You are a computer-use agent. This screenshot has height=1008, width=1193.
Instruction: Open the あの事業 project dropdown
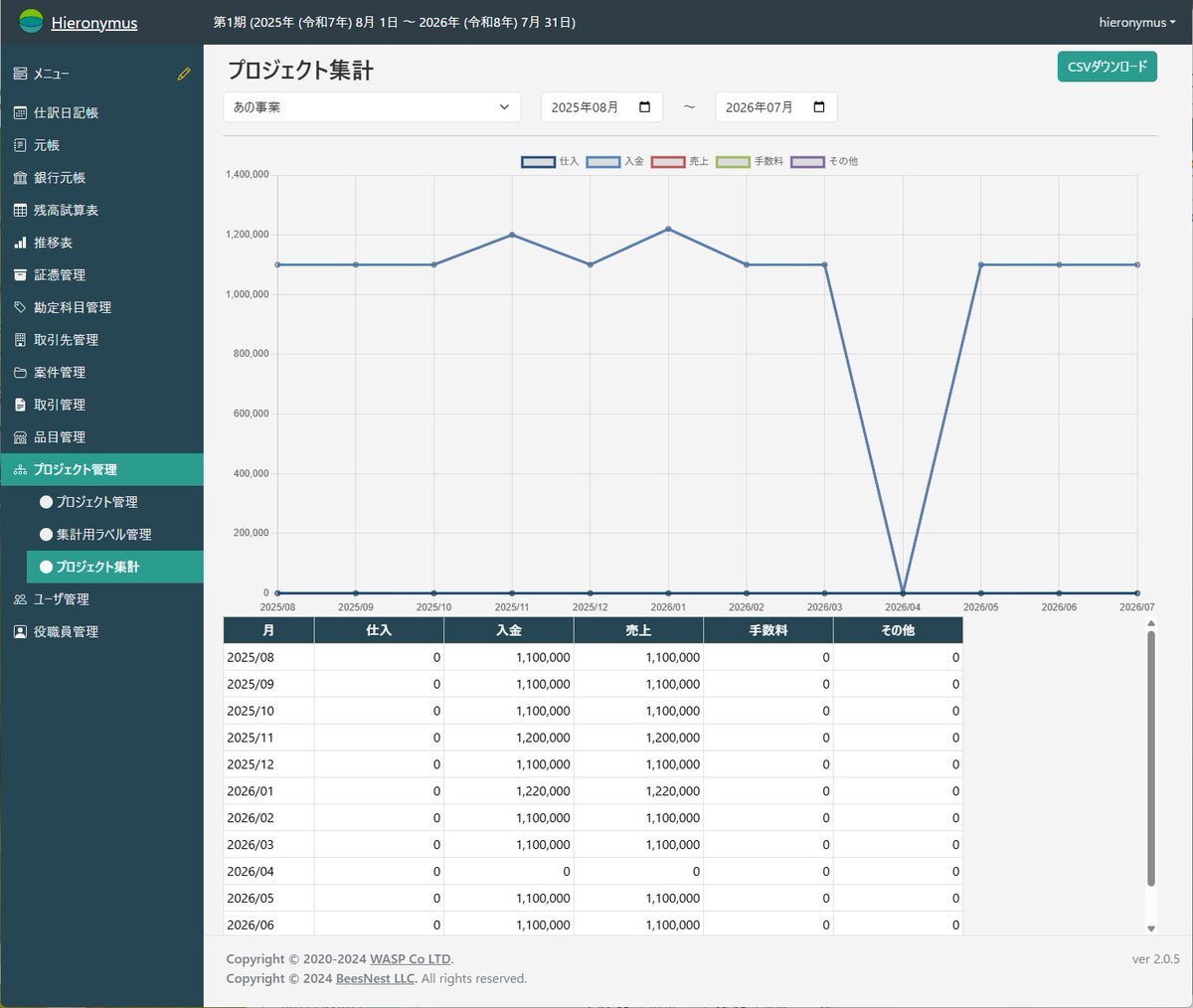point(372,107)
